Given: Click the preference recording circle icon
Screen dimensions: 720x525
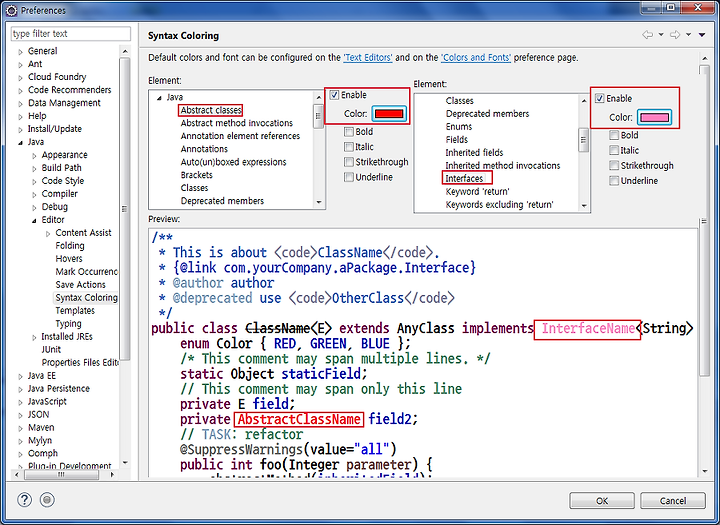Looking at the screenshot, I should click(47, 499).
